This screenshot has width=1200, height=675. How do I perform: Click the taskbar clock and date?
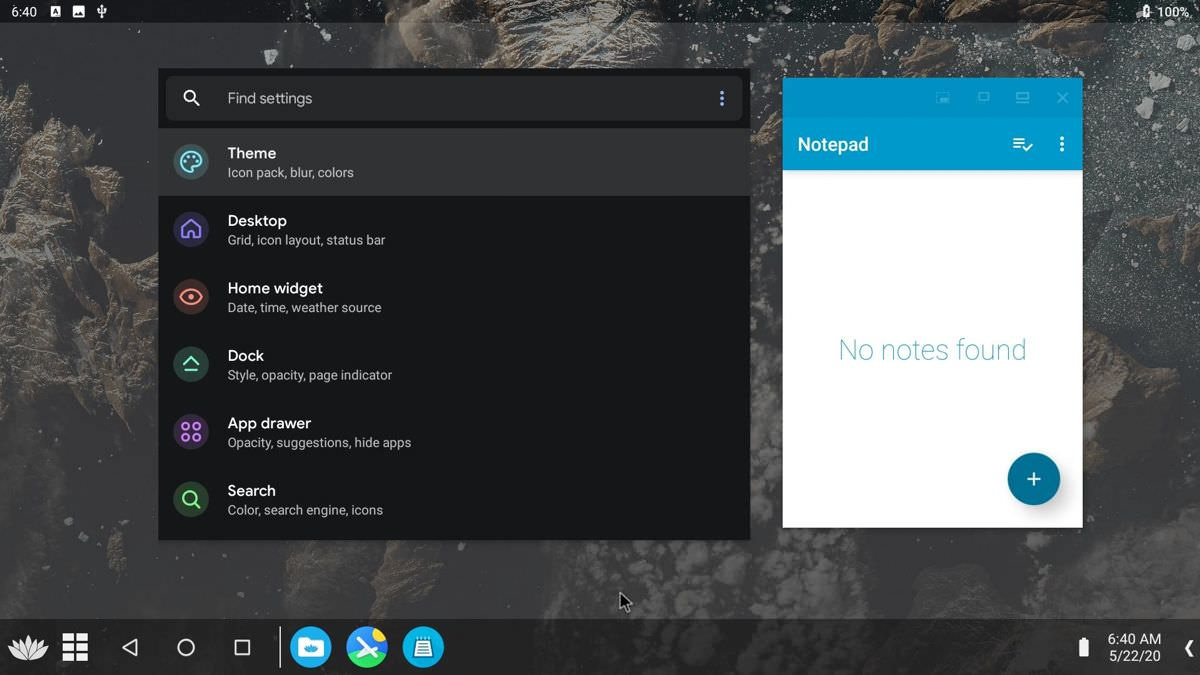pos(1134,647)
